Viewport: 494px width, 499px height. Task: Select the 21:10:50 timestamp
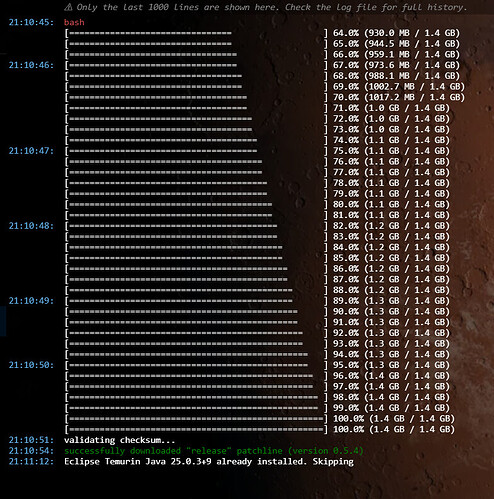31,365
